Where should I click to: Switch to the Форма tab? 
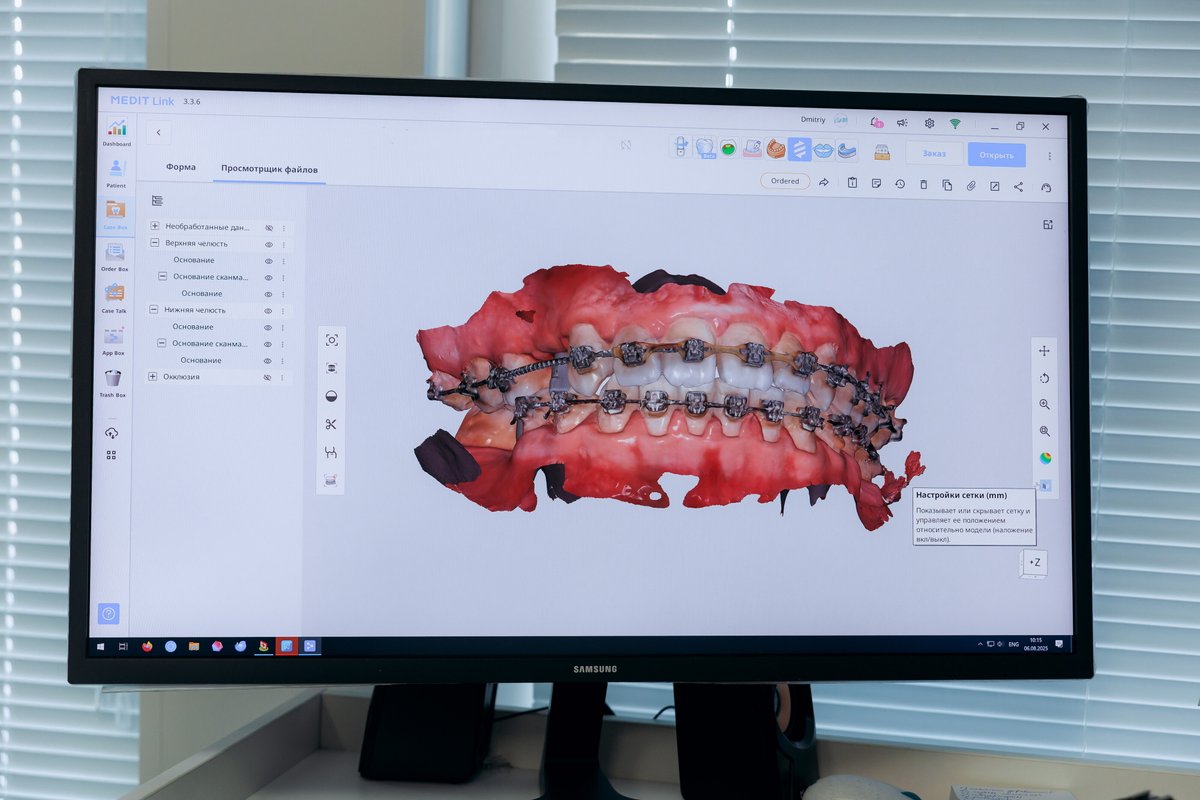181,167
